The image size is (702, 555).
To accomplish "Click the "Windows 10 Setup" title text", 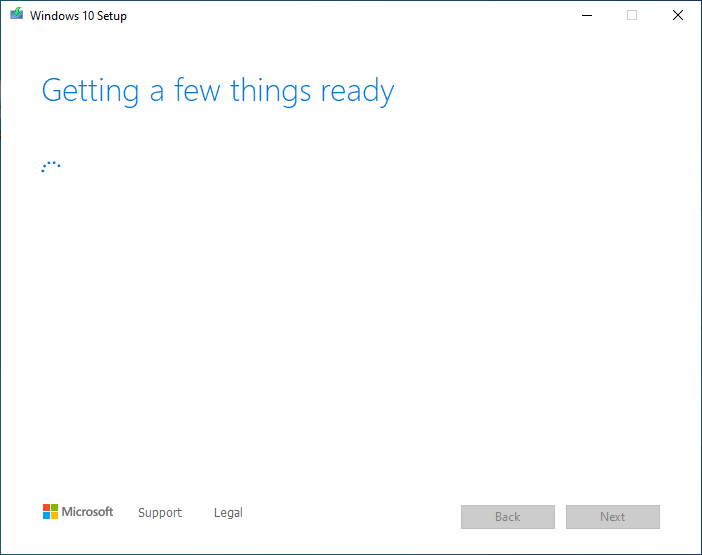I will (79, 16).
